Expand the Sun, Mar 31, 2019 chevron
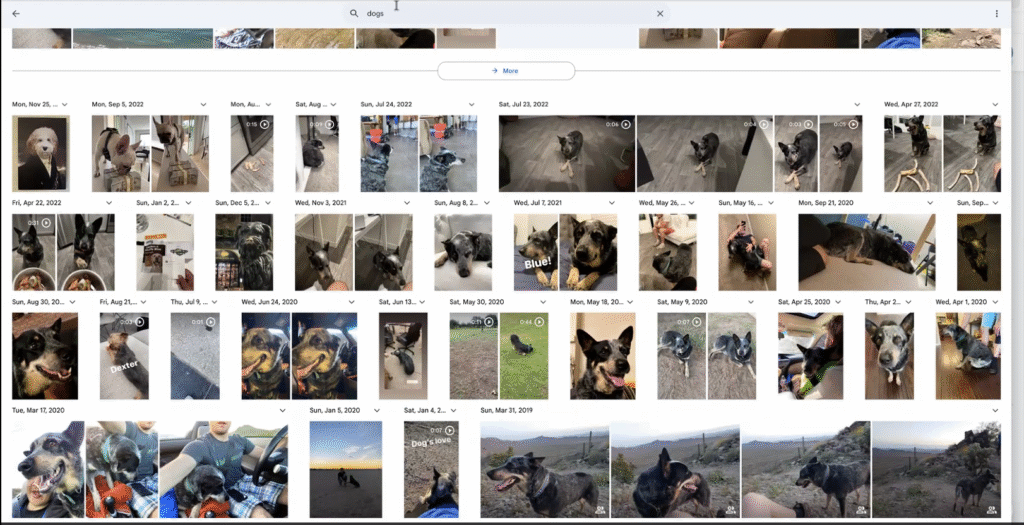The height and width of the screenshot is (525, 1024). (x=995, y=410)
